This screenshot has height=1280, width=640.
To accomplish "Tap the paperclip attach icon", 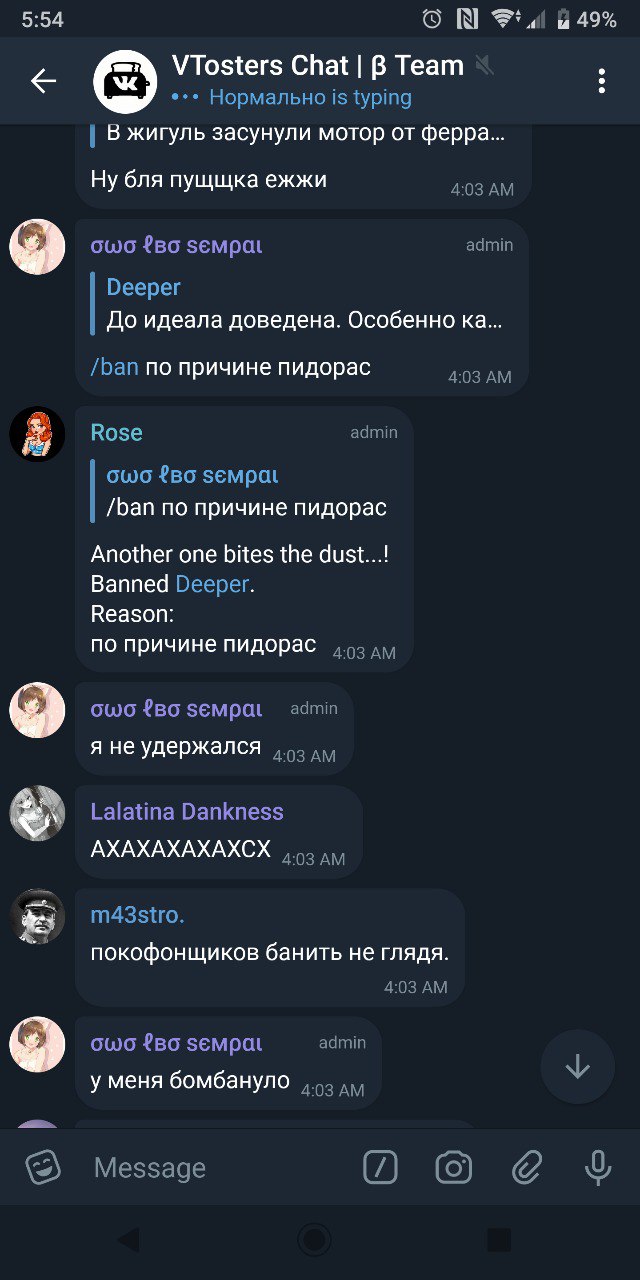I will (526, 1167).
